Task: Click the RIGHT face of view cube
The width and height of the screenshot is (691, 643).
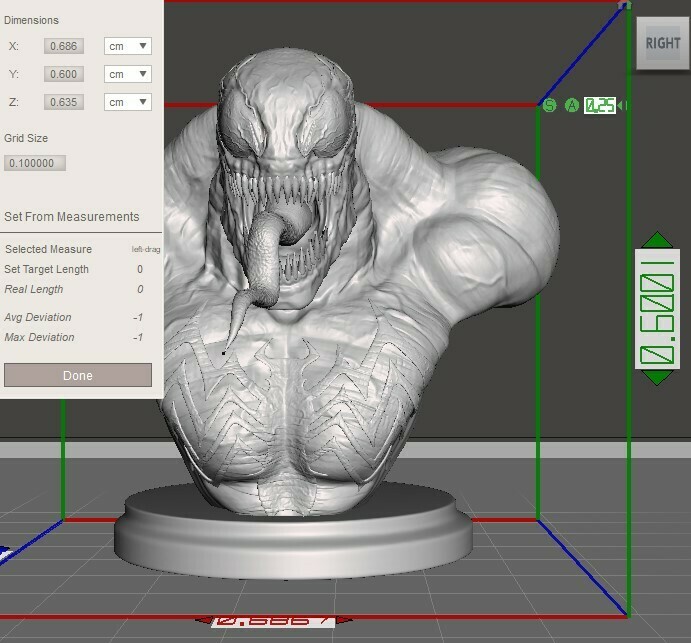Action: (x=662, y=43)
